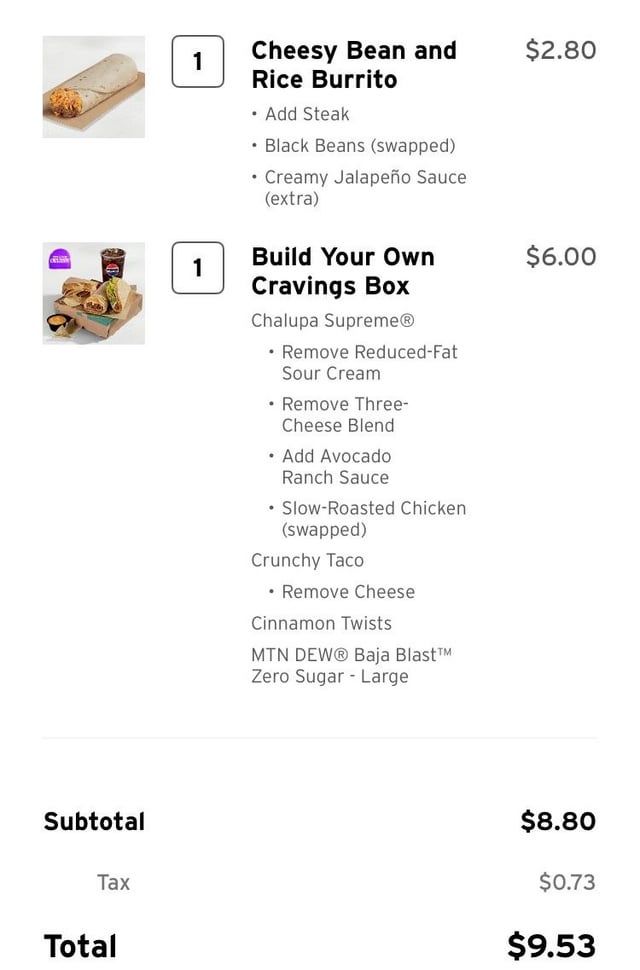Screen dimensions: 640x970
Task: Select the Slow-Roasted Chicken (swapped) line
Action: click(373, 519)
